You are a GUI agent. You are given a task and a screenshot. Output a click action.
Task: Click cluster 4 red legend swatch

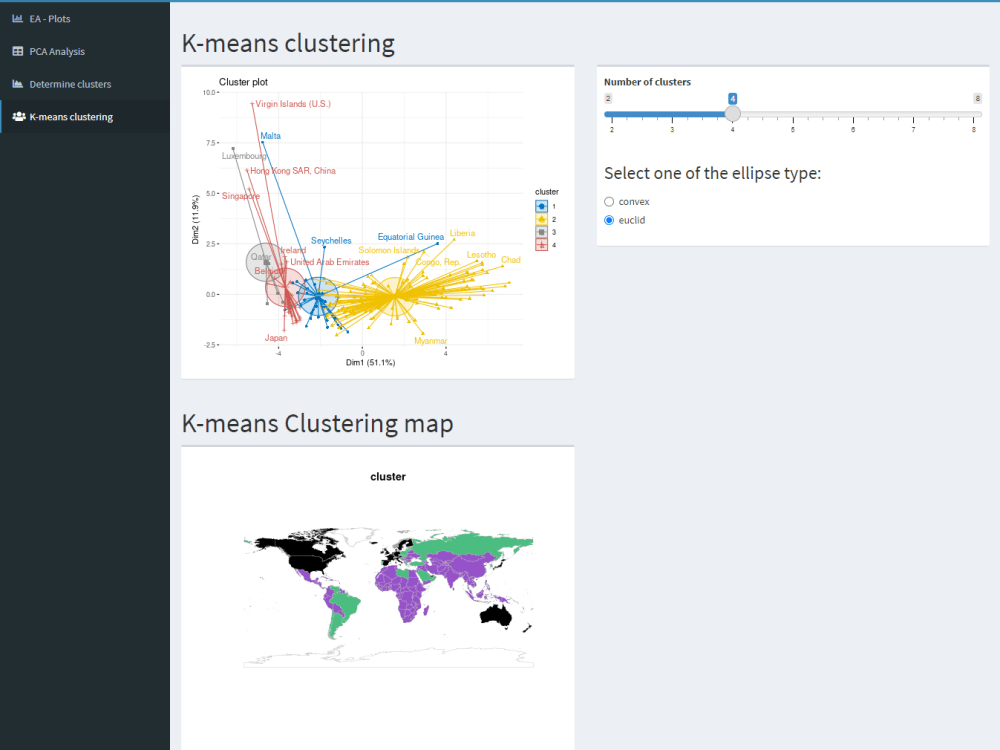541,245
